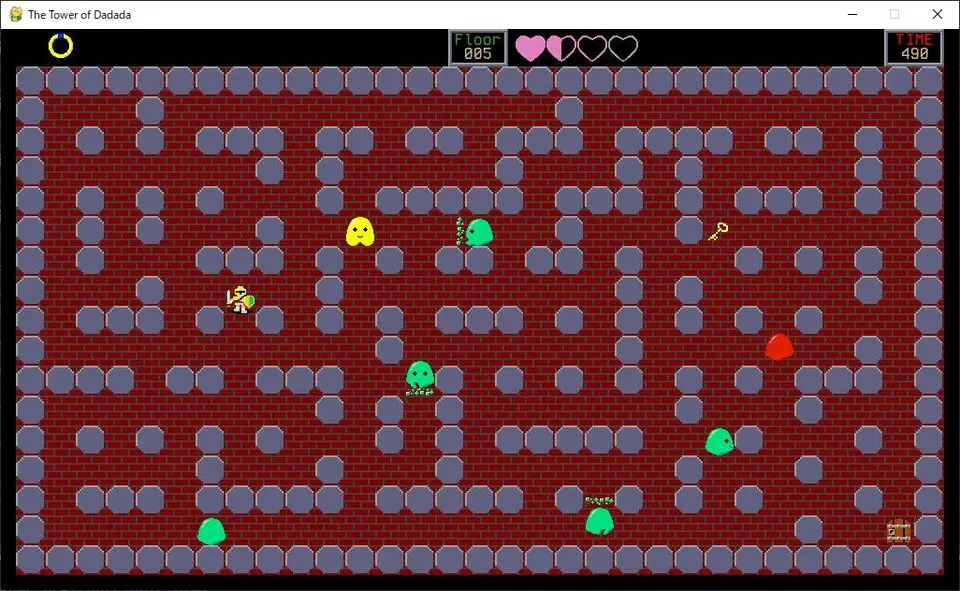Click the green slime below the red slime

pyautogui.click(x=719, y=441)
